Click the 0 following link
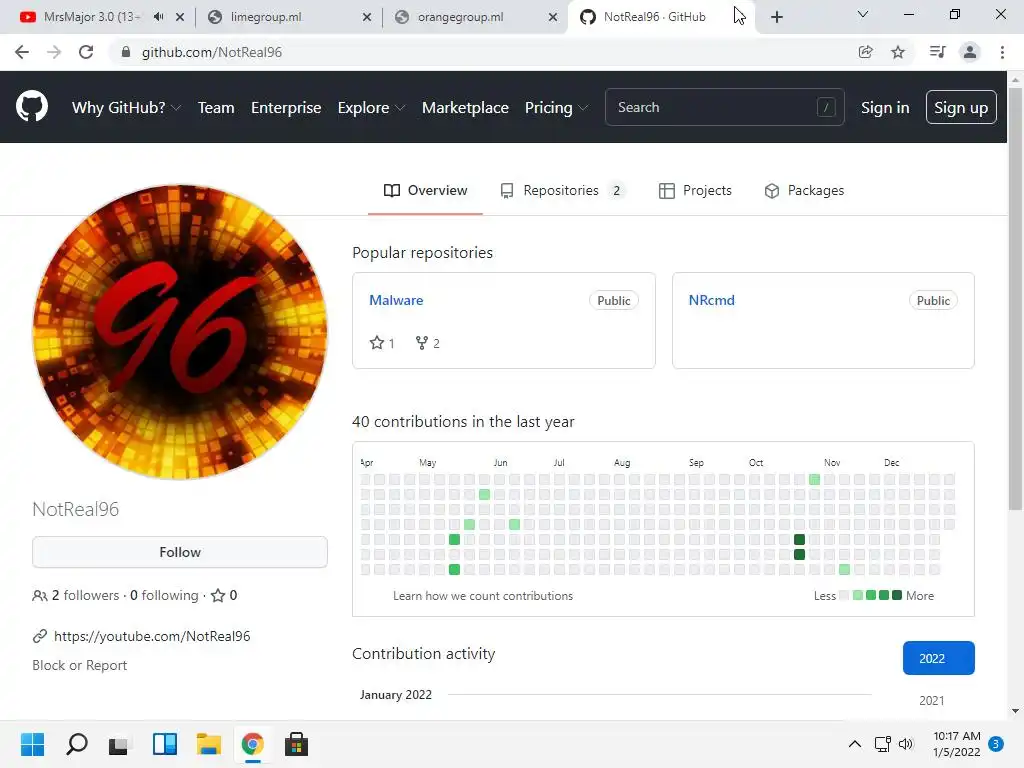Viewport: 1024px width, 768px height. point(164,596)
